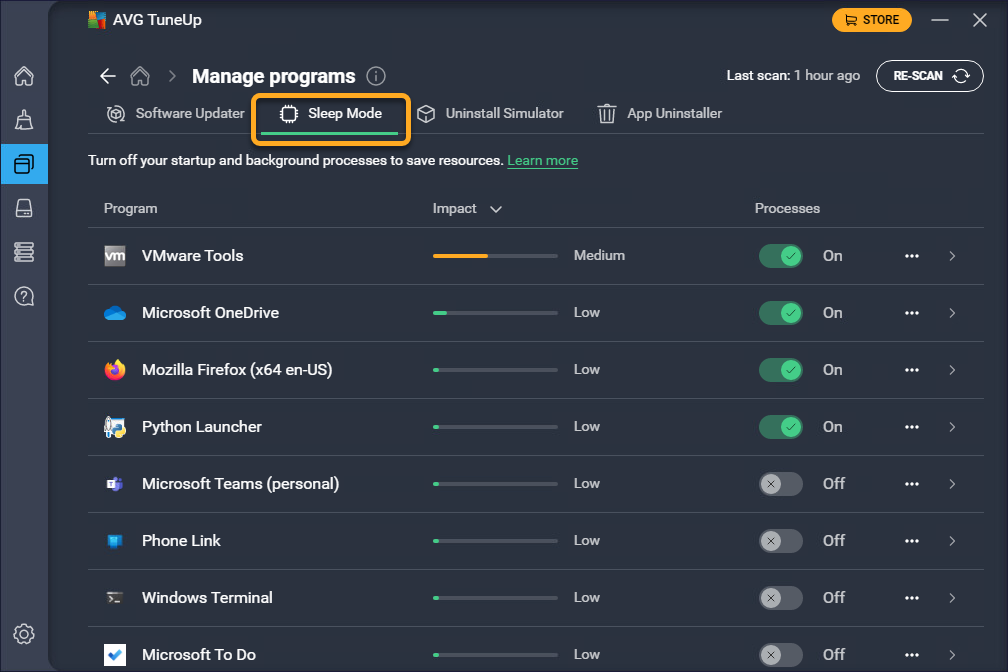Click the info icon beside Manage programs
The width and height of the screenshot is (1008, 672).
[x=376, y=76]
